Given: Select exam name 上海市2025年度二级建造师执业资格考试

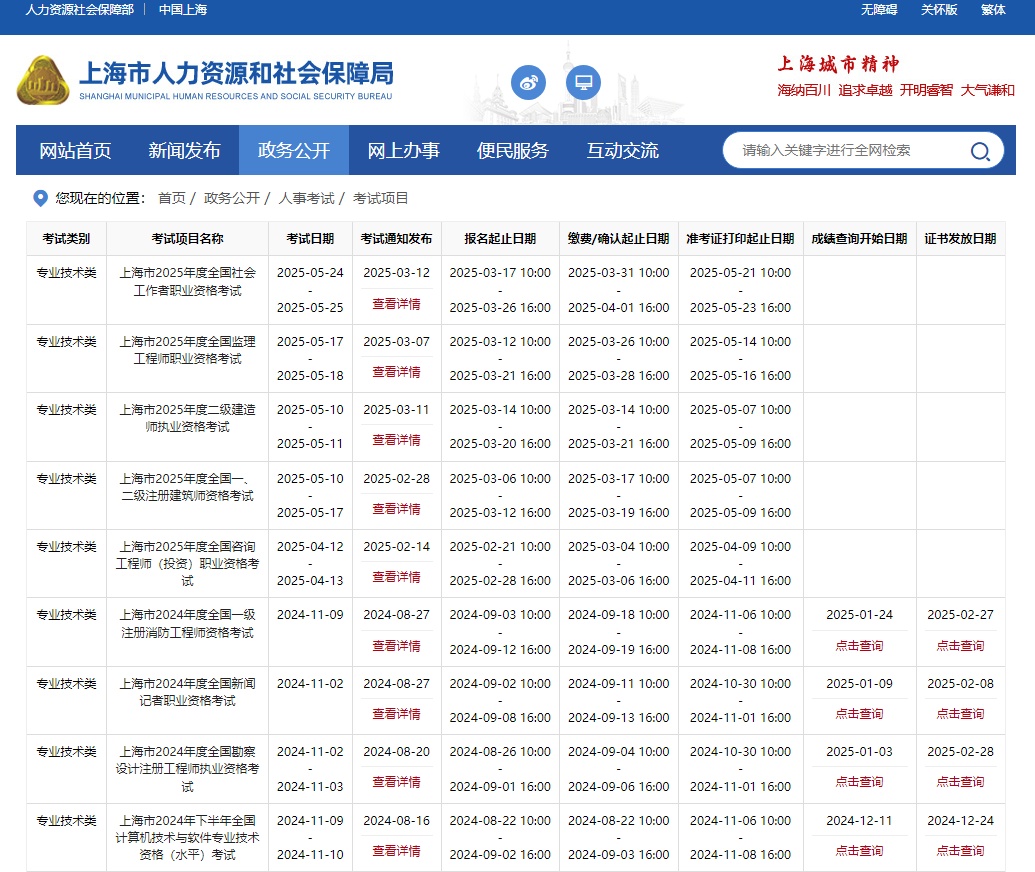Looking at the screenshot, I should [x=187, y=419].
